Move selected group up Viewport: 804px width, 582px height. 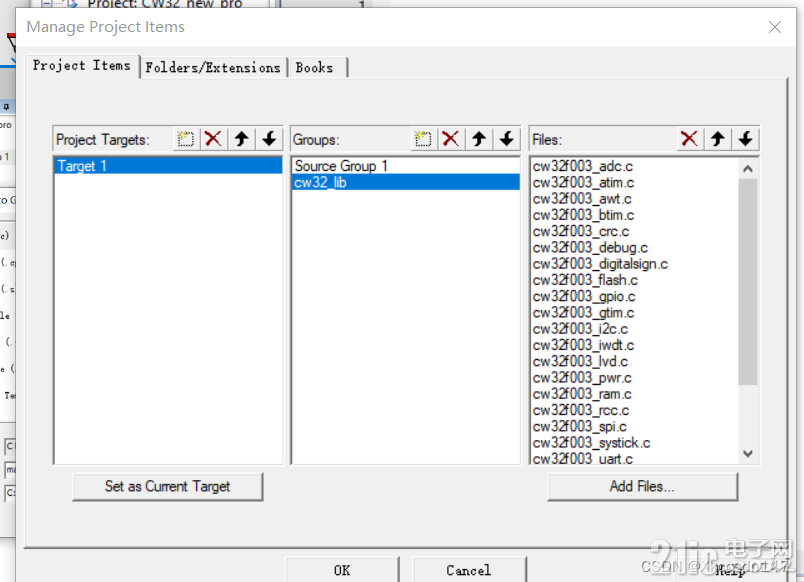479,139
